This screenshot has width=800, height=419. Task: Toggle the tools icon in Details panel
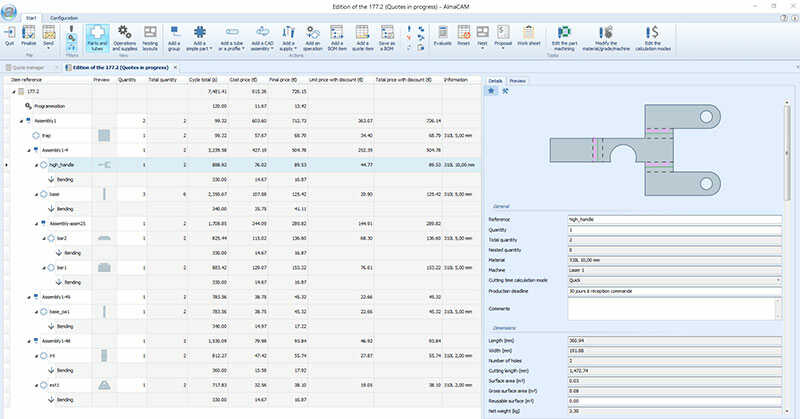(x=506, y=91)
